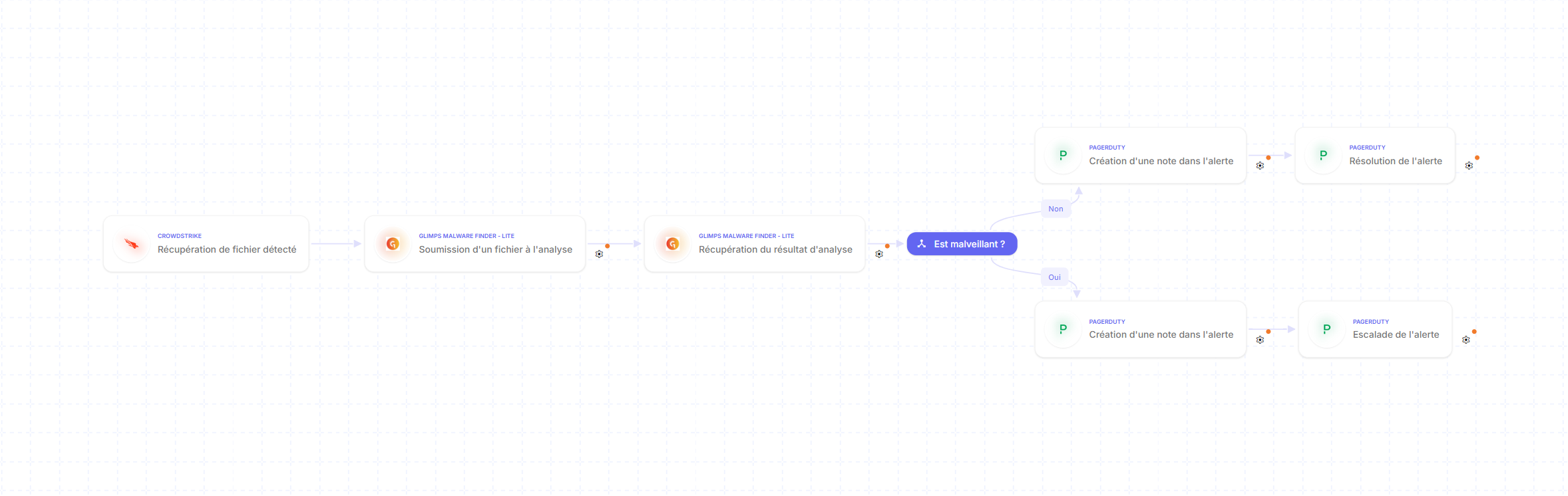Click orange dot after Oui branch note node
1568x496 pixels.
coord(1269,331)
